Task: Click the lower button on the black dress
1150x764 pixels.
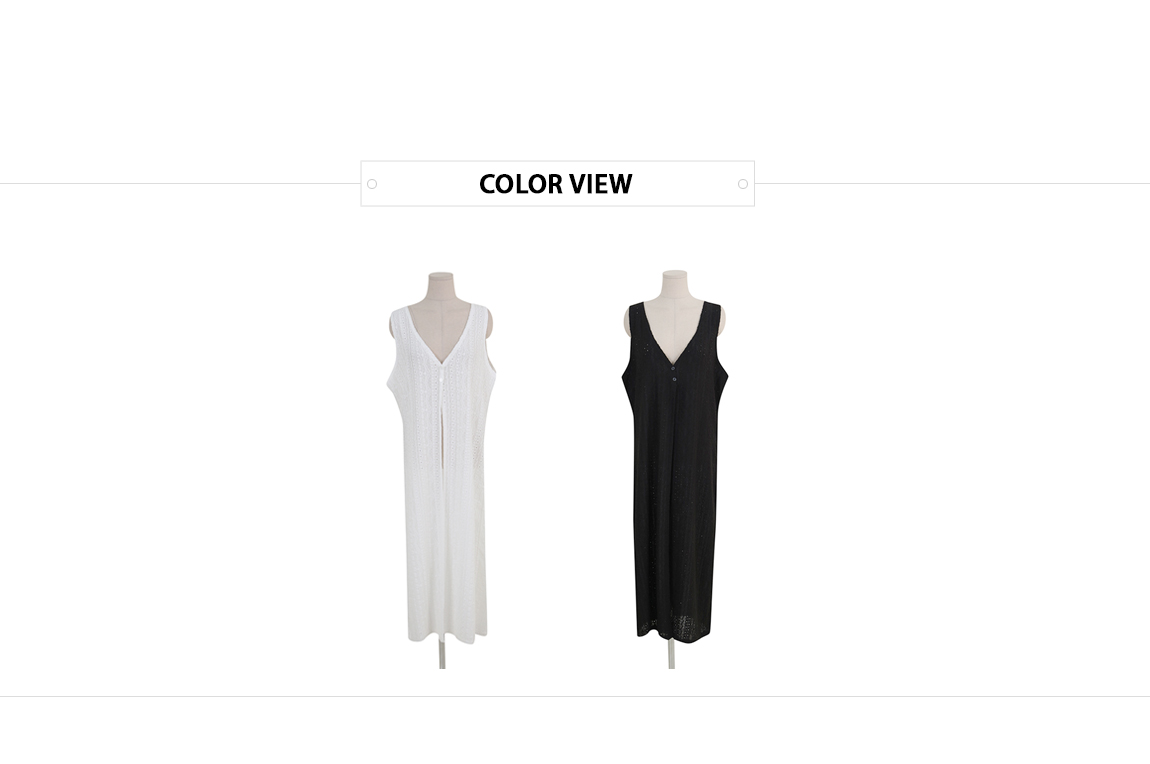Action: click(674, 379)
